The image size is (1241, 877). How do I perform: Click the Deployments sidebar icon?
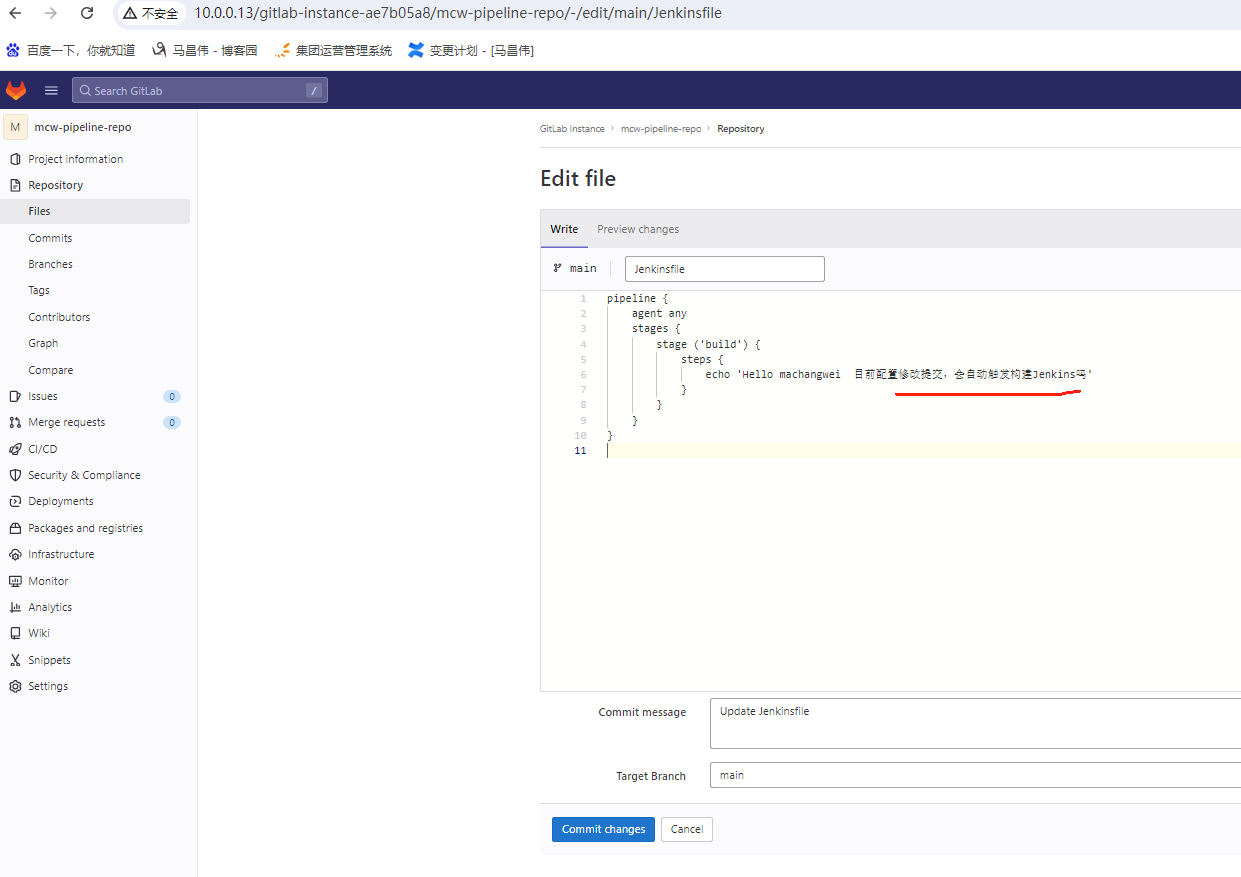[15, 501]
